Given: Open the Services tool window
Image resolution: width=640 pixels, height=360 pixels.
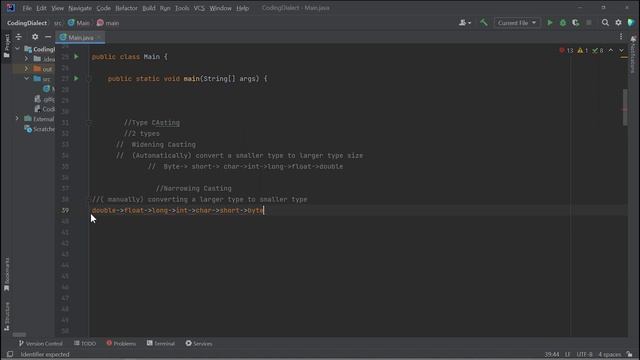Looking at the screenshot, I should 199,343.
